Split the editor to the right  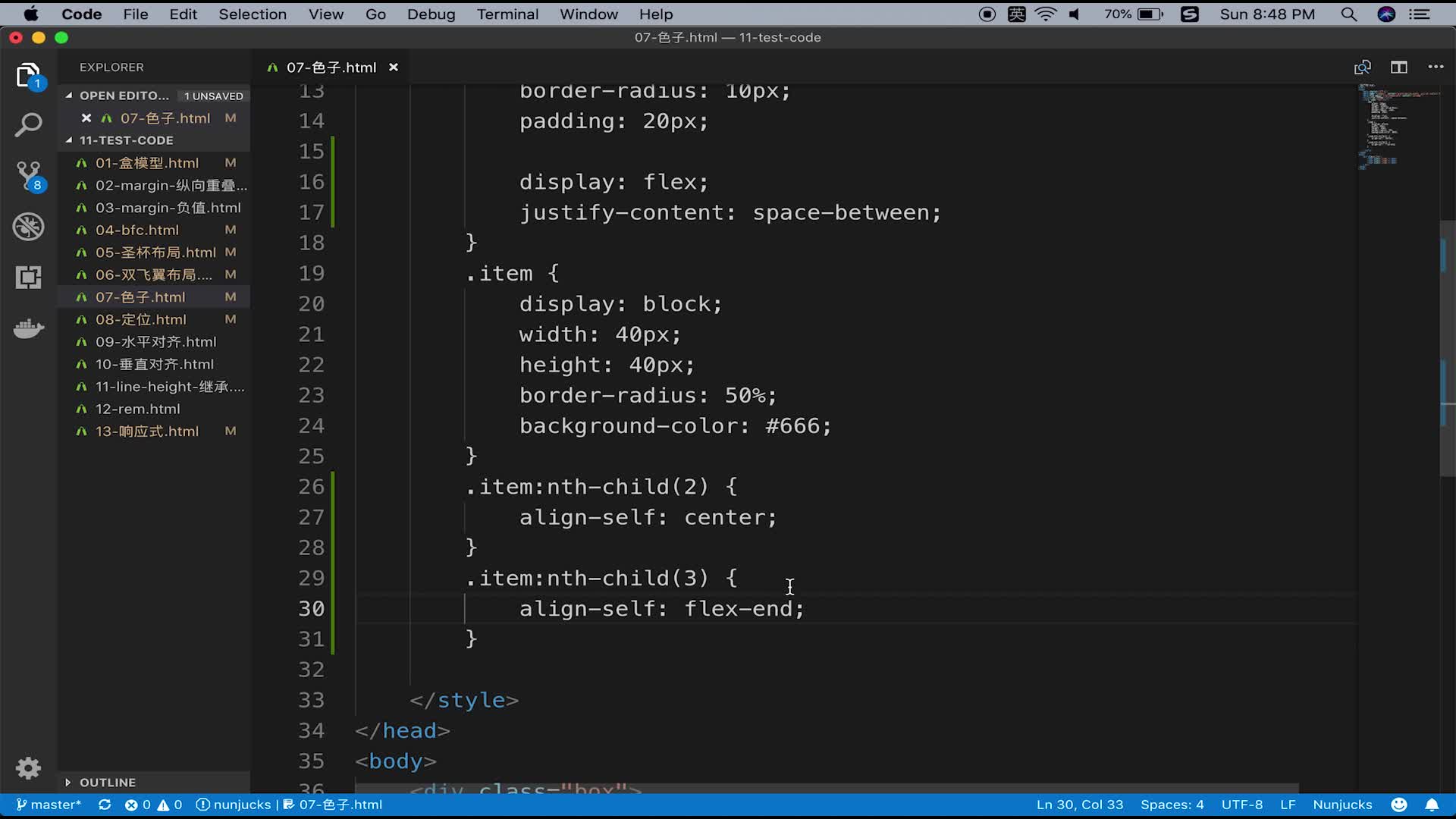(1399, 67)
